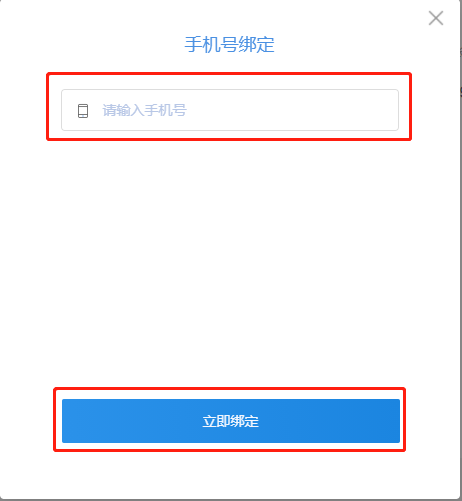Place cursor in phone number field

230,110
